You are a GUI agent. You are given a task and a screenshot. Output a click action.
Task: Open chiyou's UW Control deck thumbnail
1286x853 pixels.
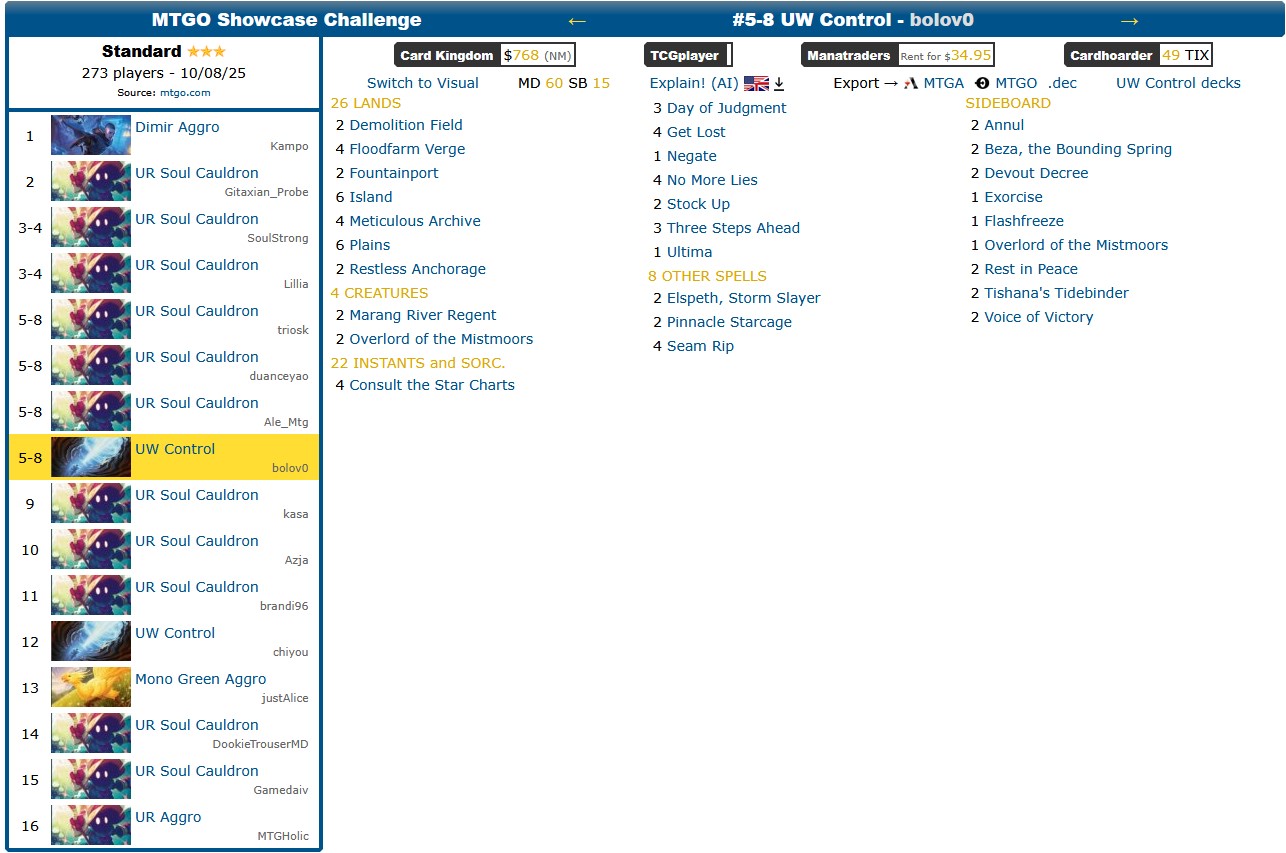pos(91,641)
